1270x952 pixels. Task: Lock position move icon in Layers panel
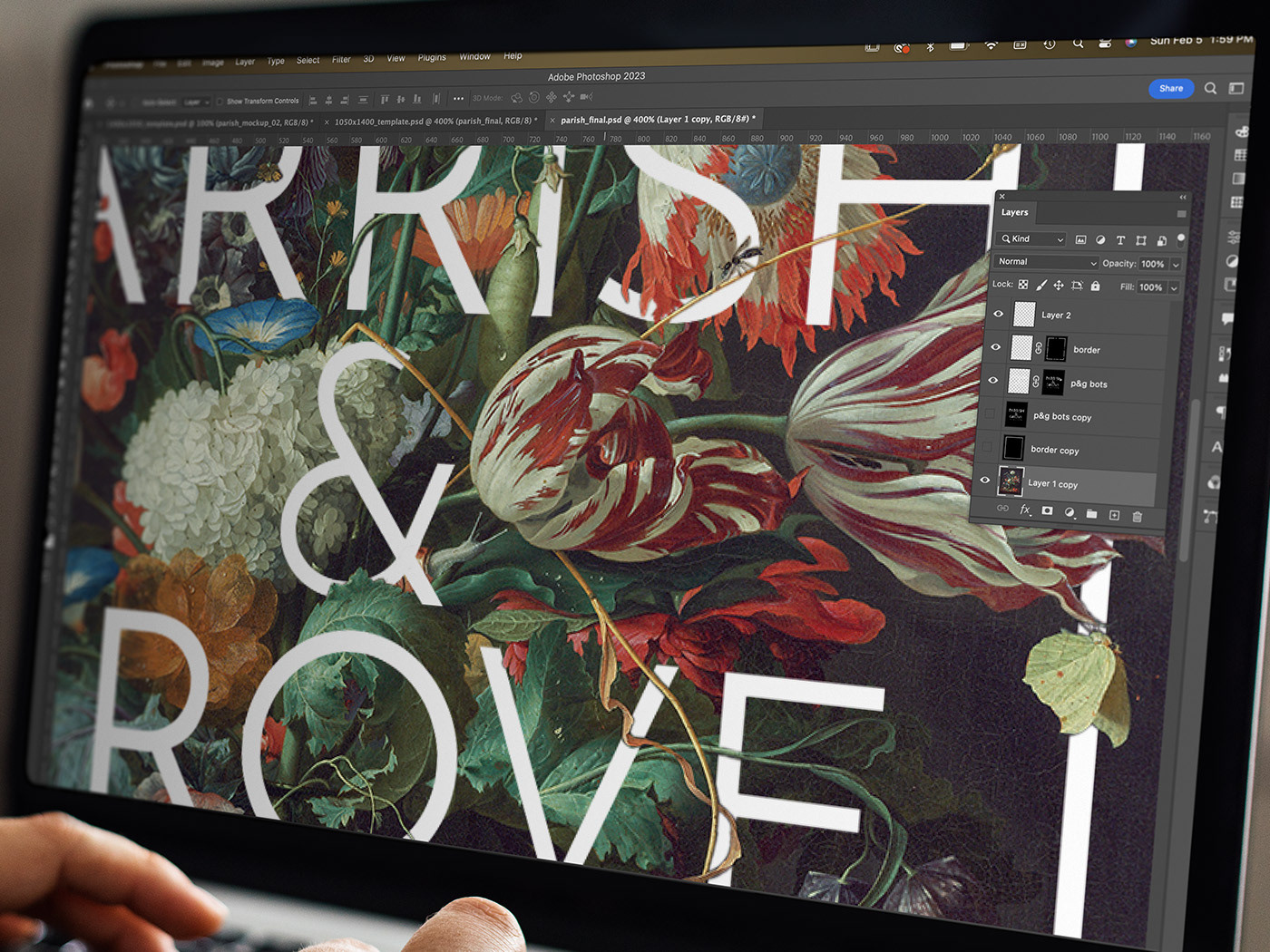pos(1059,286)
